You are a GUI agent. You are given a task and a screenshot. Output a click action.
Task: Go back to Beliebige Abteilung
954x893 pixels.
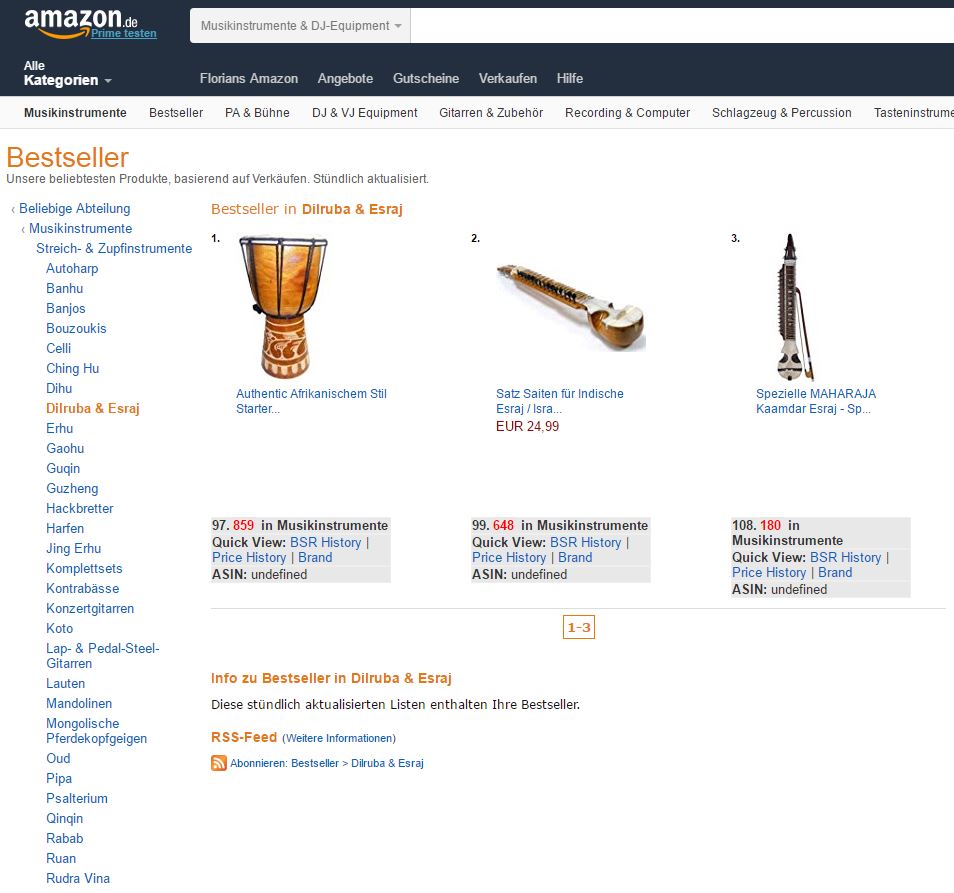[74, 209]
